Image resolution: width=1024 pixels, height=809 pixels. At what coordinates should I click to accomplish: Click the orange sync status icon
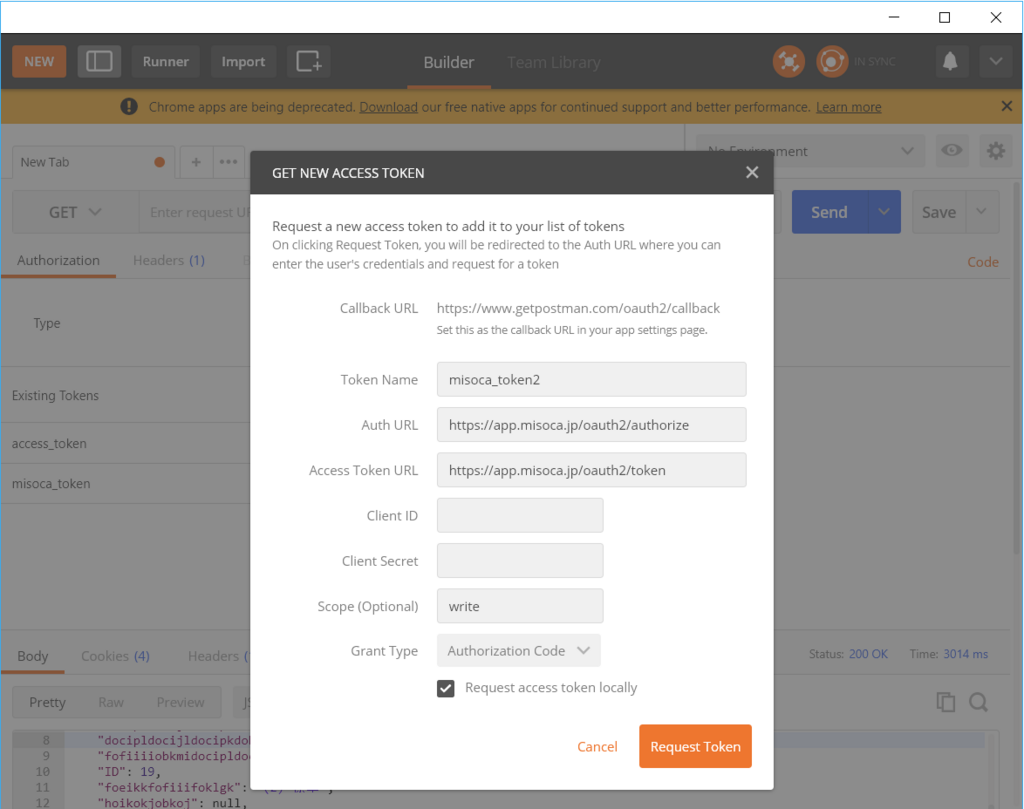[x=832, y=61]
